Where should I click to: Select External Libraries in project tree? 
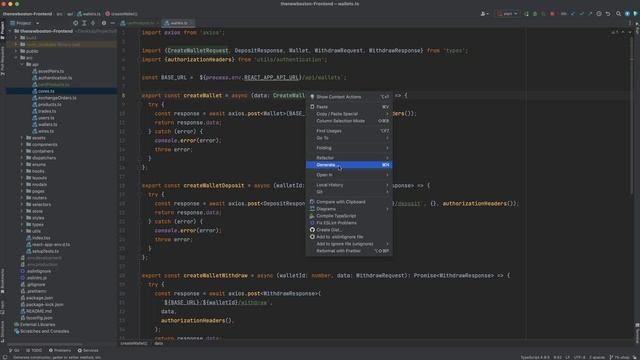pyautogui.click(x=34, y=324)
